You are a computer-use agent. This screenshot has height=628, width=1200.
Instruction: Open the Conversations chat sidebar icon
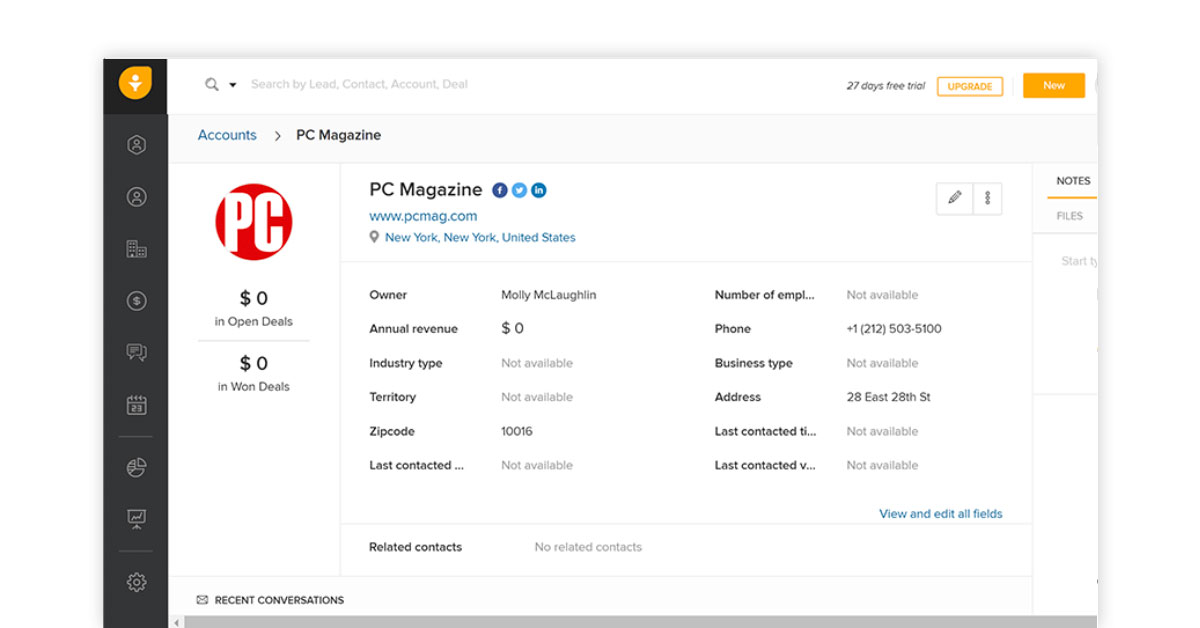click(x=137, y=352)
